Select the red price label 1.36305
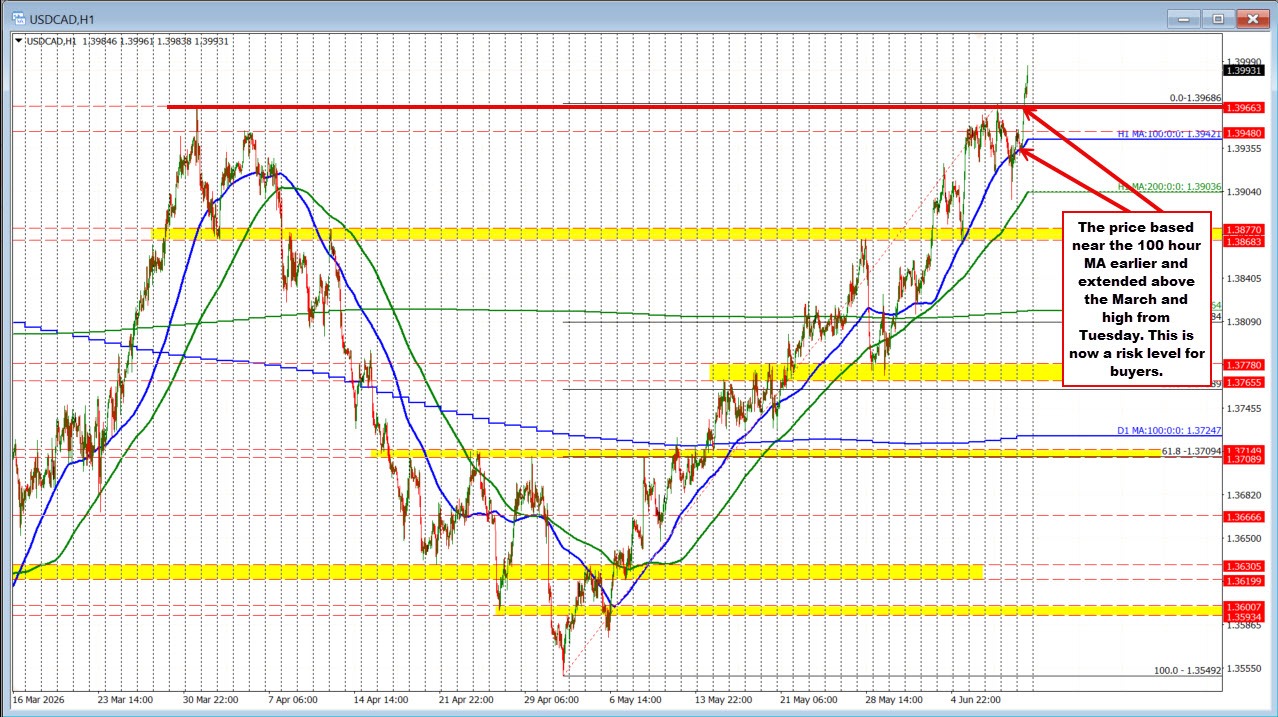The height and width of the screenshot is (717, 1278). 1245,566
